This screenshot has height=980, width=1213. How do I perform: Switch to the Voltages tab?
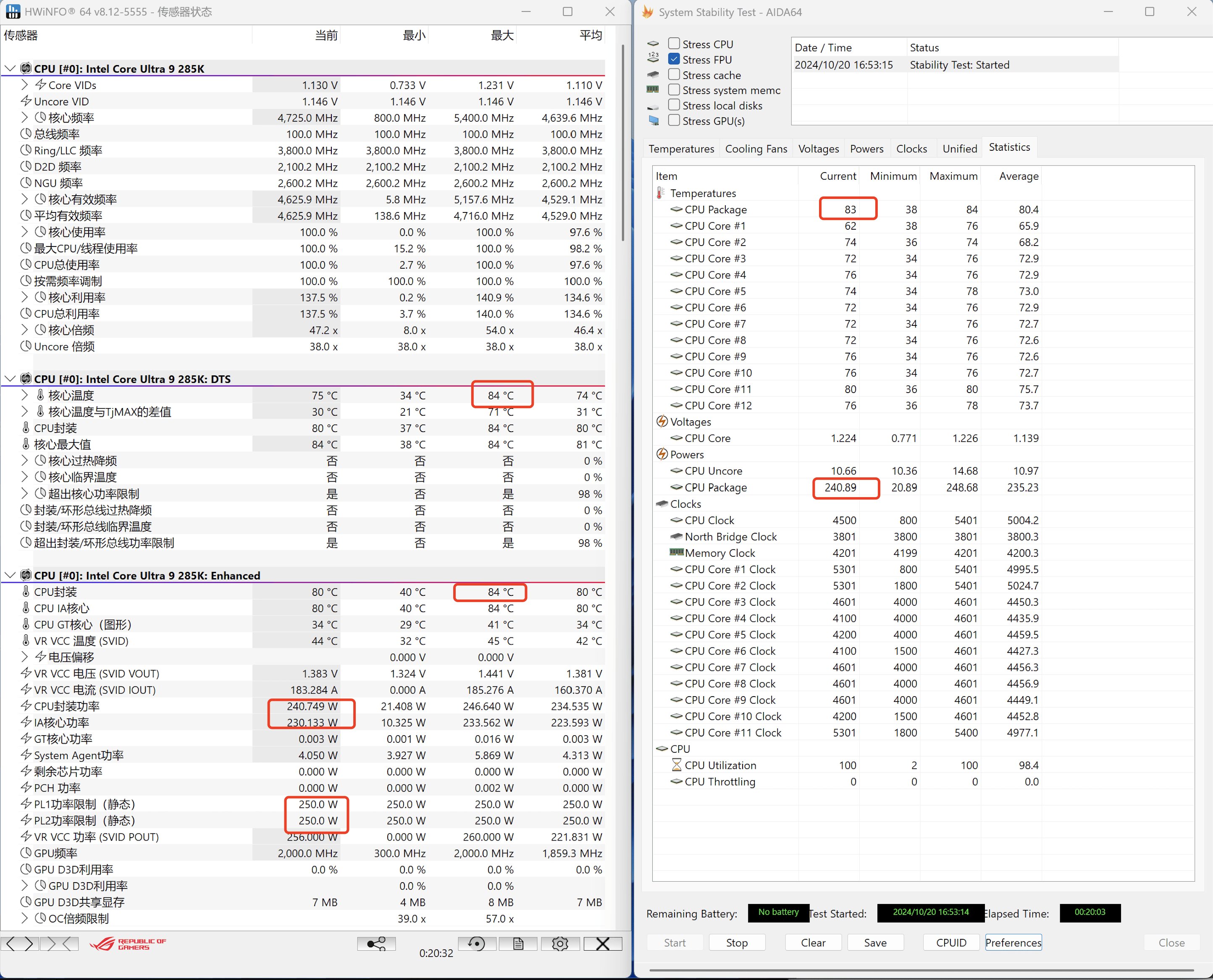[818, 149]
